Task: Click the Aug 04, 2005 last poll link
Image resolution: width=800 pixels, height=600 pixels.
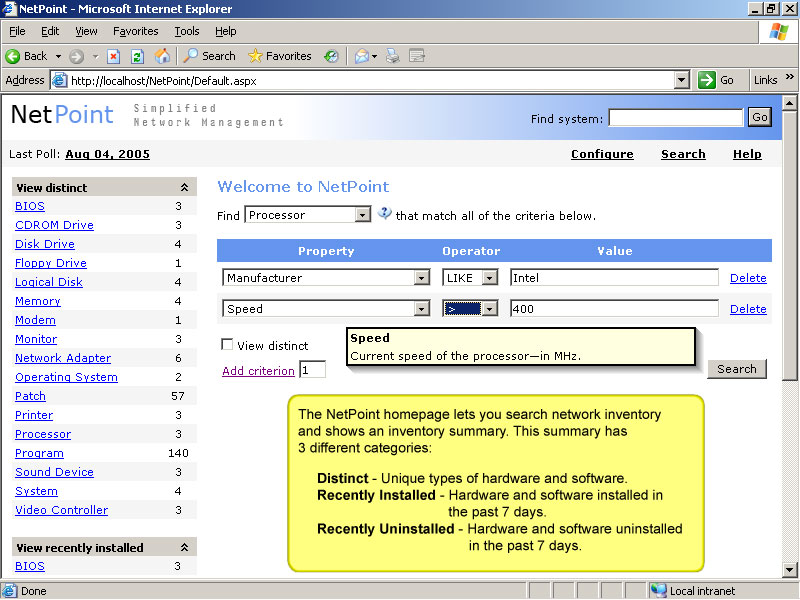Action: click(x=108, y=154)
